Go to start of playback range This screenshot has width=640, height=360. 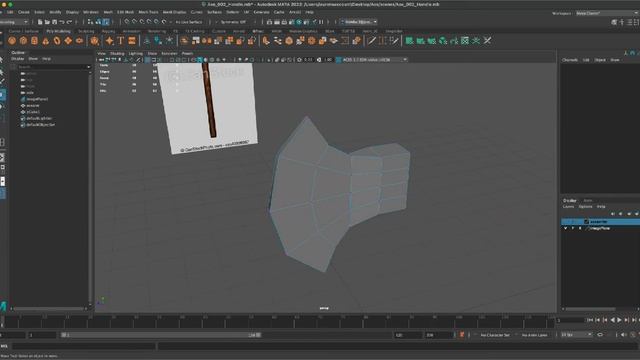(590, 320)
